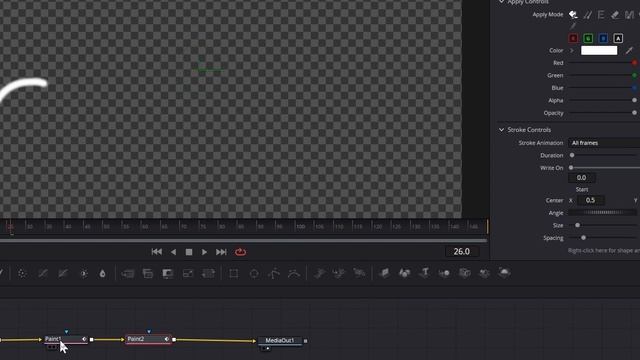This screenshot has height=360, width=640.
Task: Add a pEmitter particle tool from toolbar
Action: (x=319, y=273)
